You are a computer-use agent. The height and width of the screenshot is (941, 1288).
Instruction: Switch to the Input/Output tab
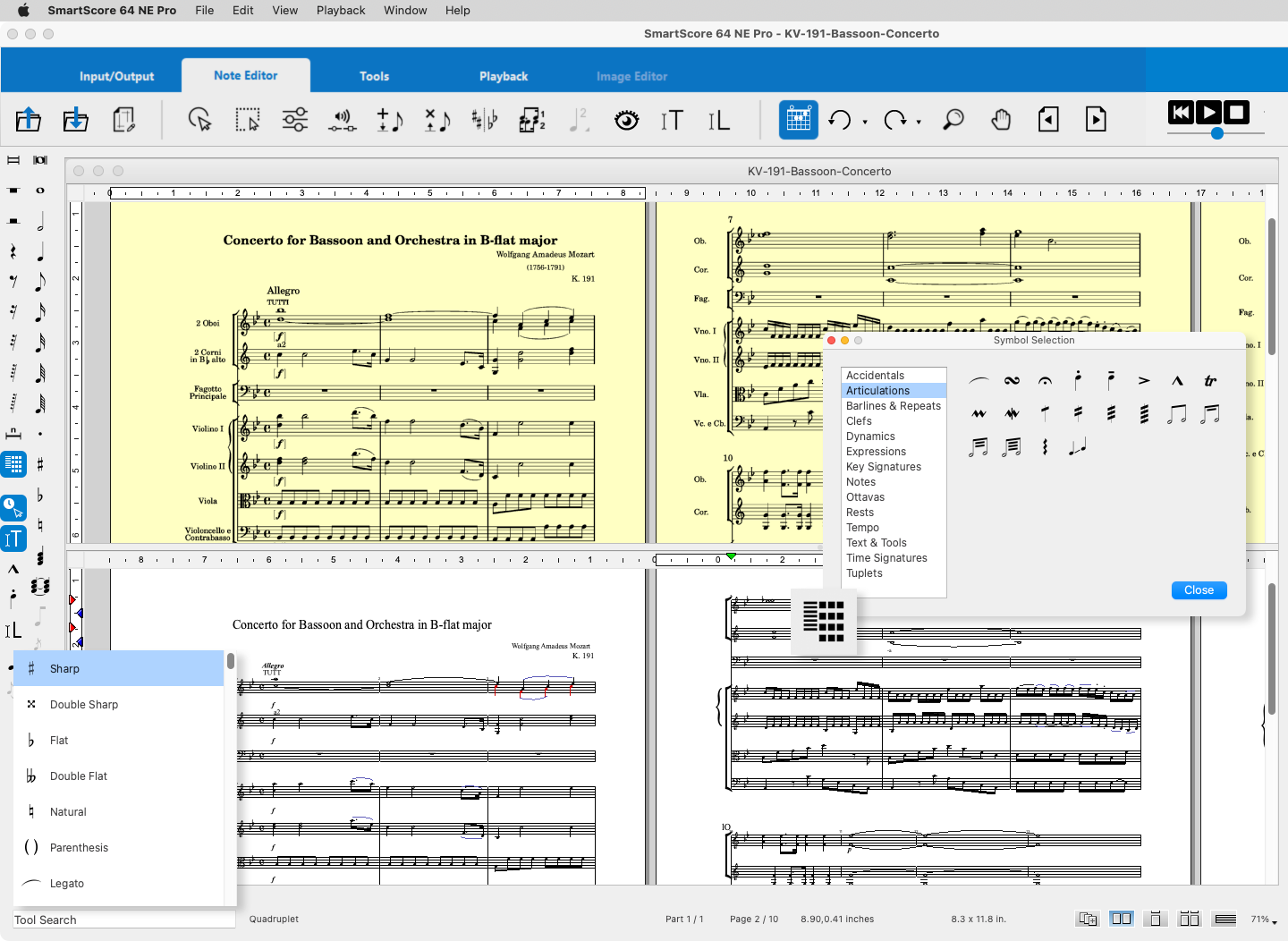116,76
